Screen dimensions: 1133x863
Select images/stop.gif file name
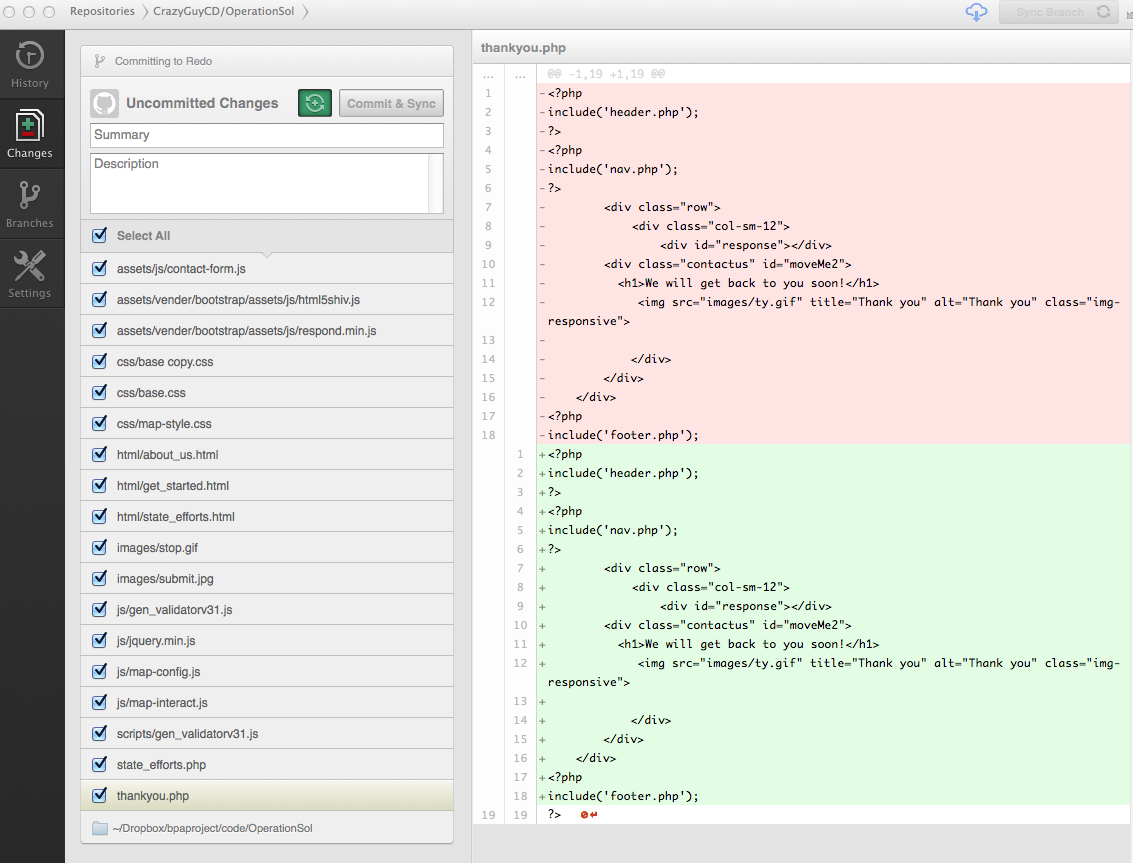157,548
